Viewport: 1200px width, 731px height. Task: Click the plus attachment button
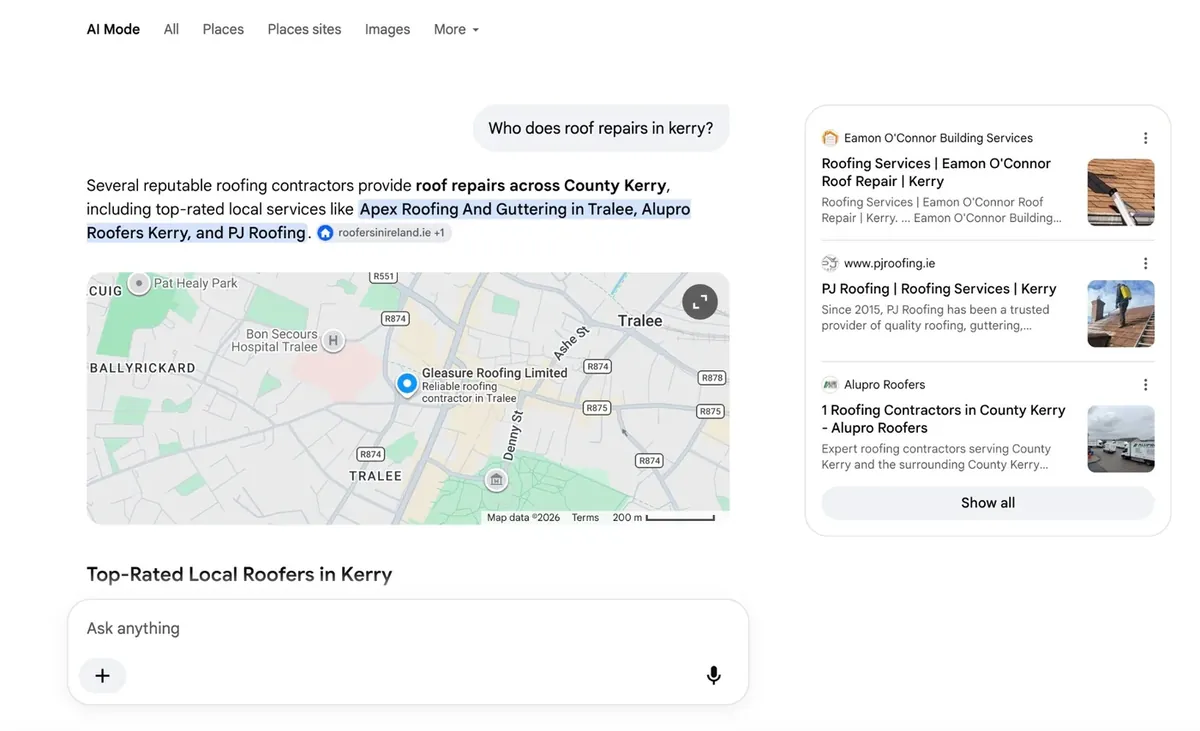[x=102, y=676]
